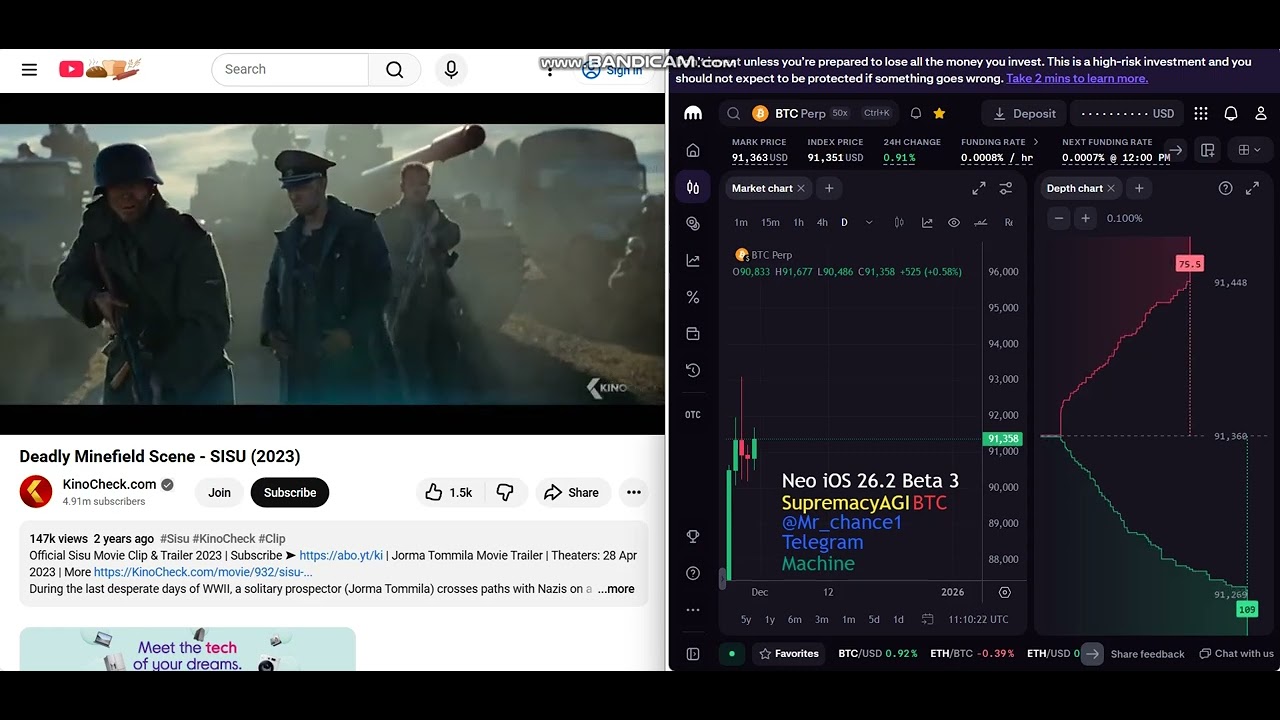Share the SISU video

tap(572, 492)
